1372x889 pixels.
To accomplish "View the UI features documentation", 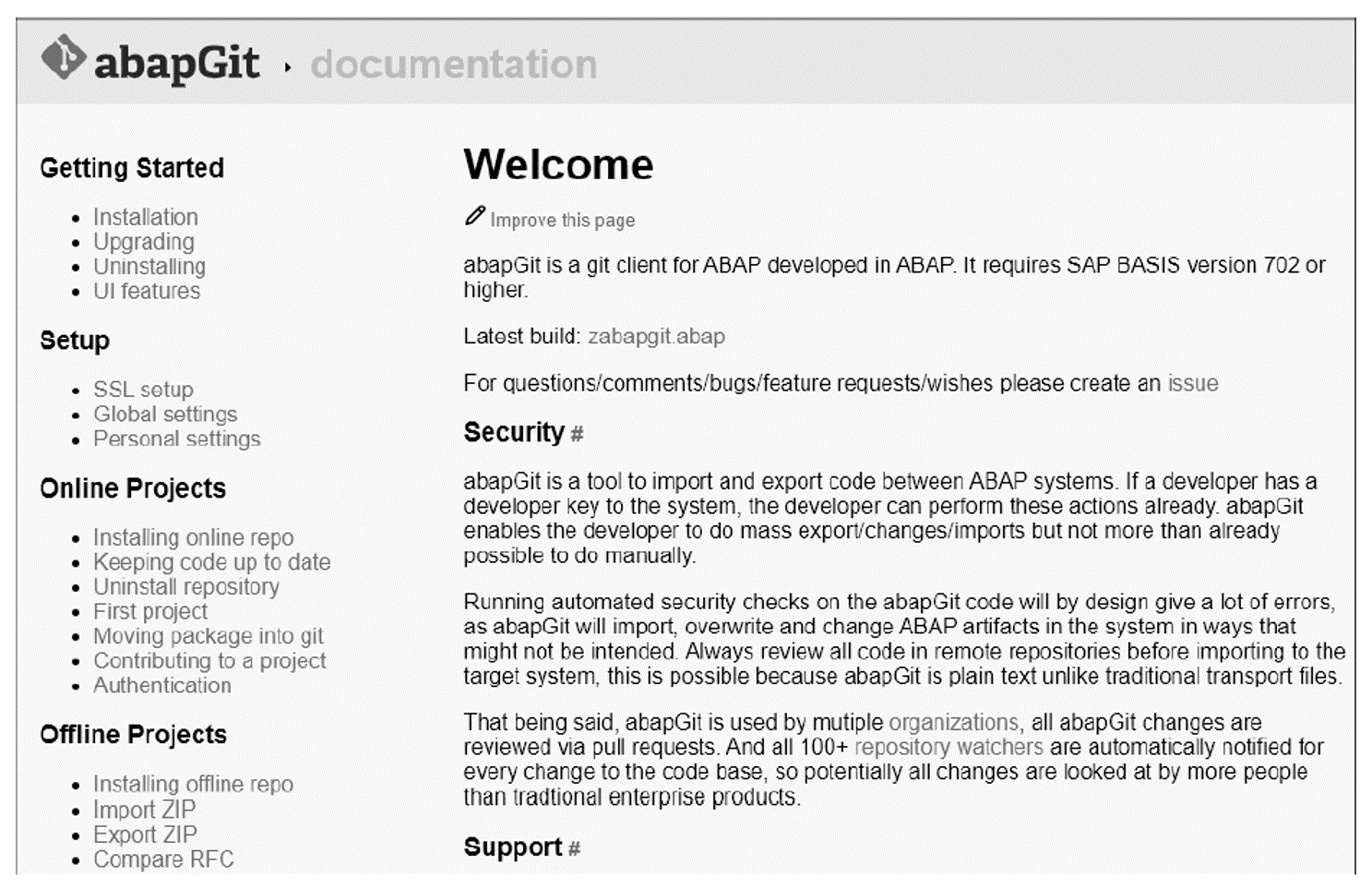I will tap(146, 291).
